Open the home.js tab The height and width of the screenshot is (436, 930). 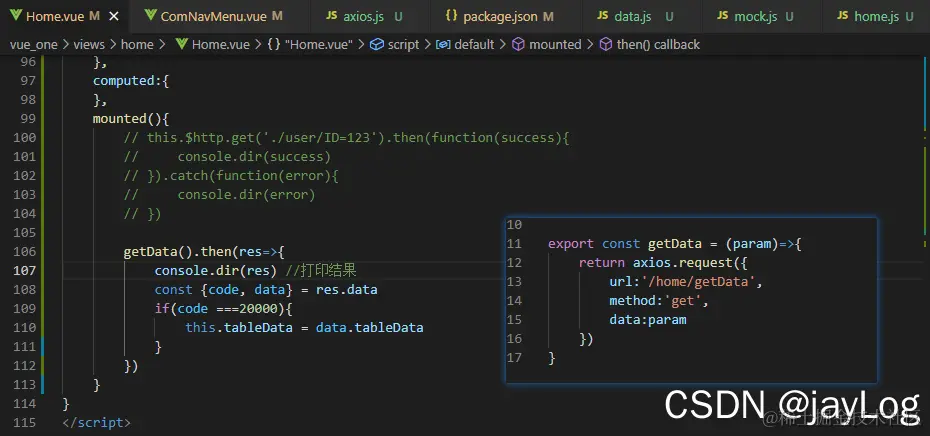pos(876,16)
